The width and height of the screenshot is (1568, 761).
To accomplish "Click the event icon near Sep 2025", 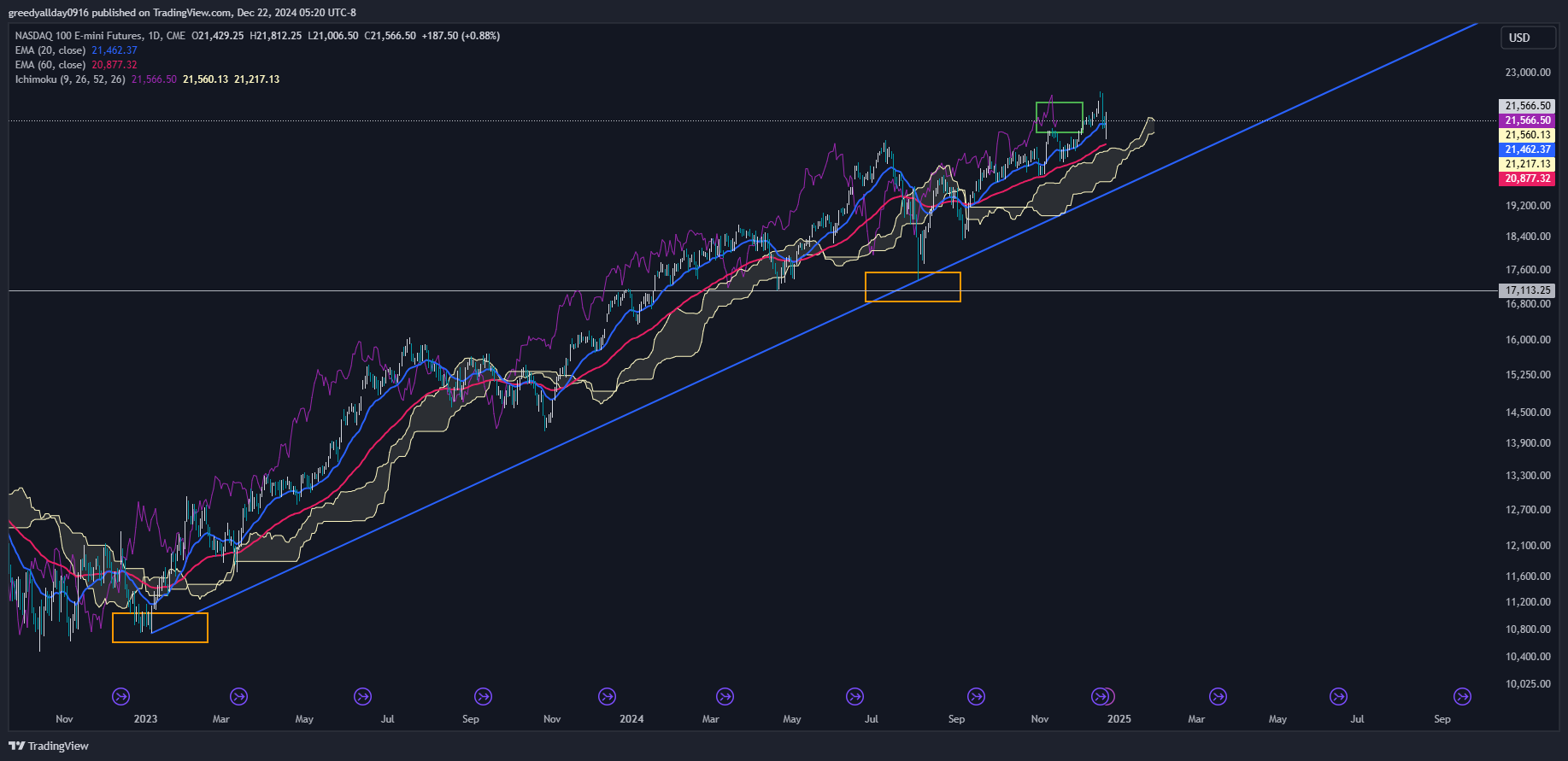I will [x=1463, y=697].
